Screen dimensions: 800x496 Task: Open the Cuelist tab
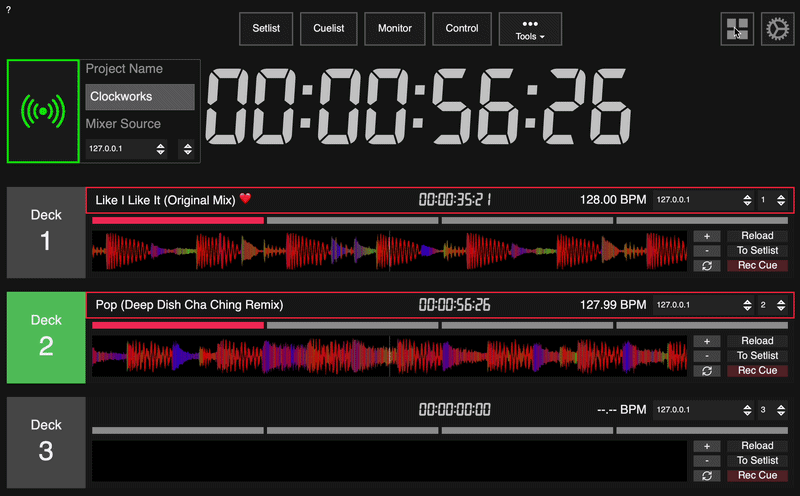tap(329, 29)
